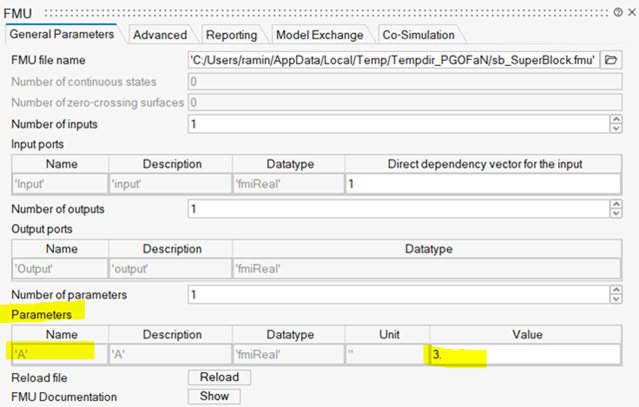Select the Model Exchange tab
The image size is (639, 407).
pos(320,35)
